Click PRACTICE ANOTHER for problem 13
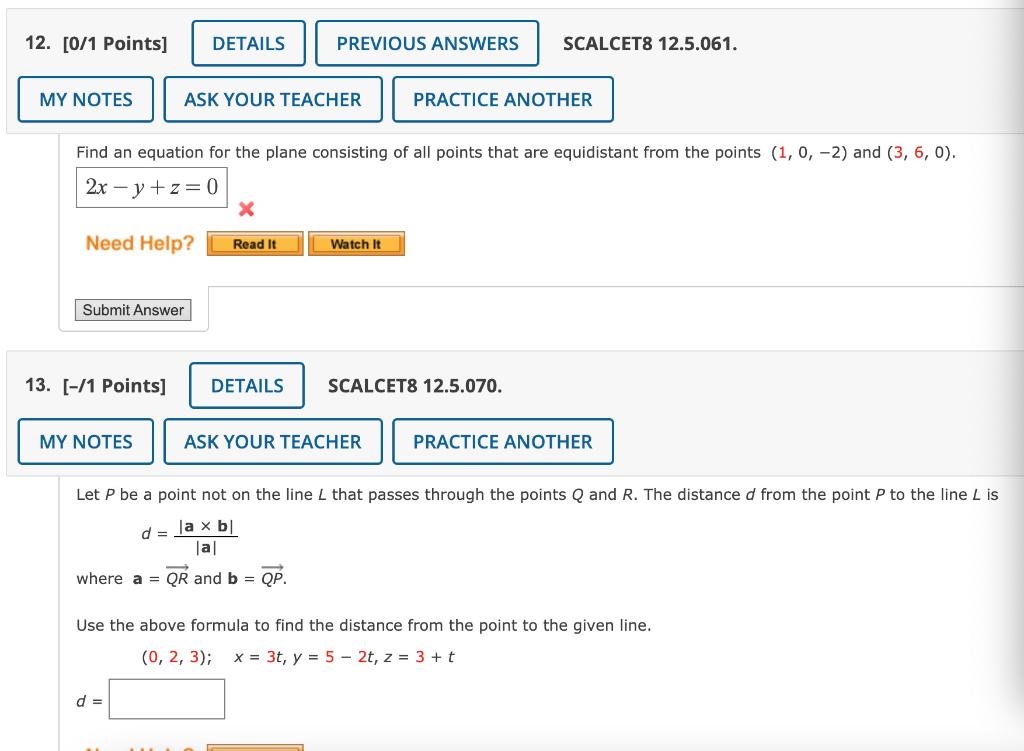Viewport: 1024px width, 751px height. [x=503, y=441]
